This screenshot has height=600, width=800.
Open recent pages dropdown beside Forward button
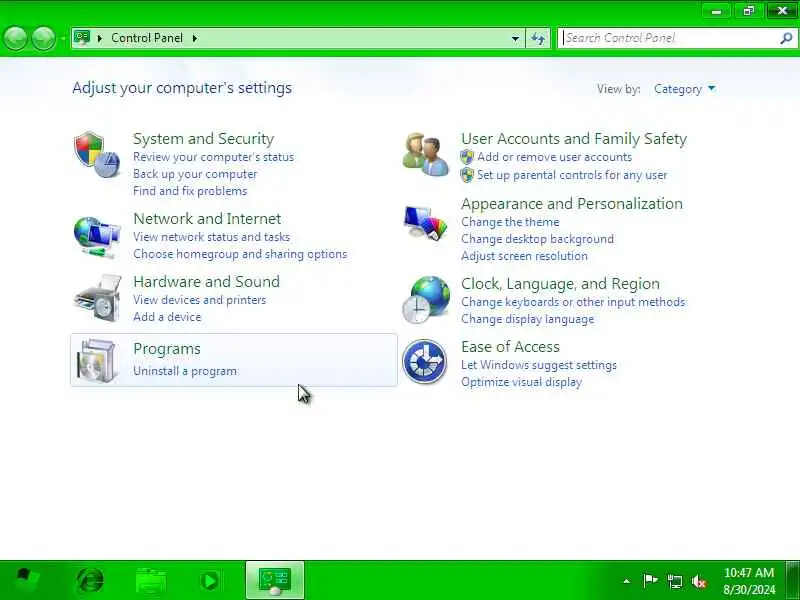62,38
